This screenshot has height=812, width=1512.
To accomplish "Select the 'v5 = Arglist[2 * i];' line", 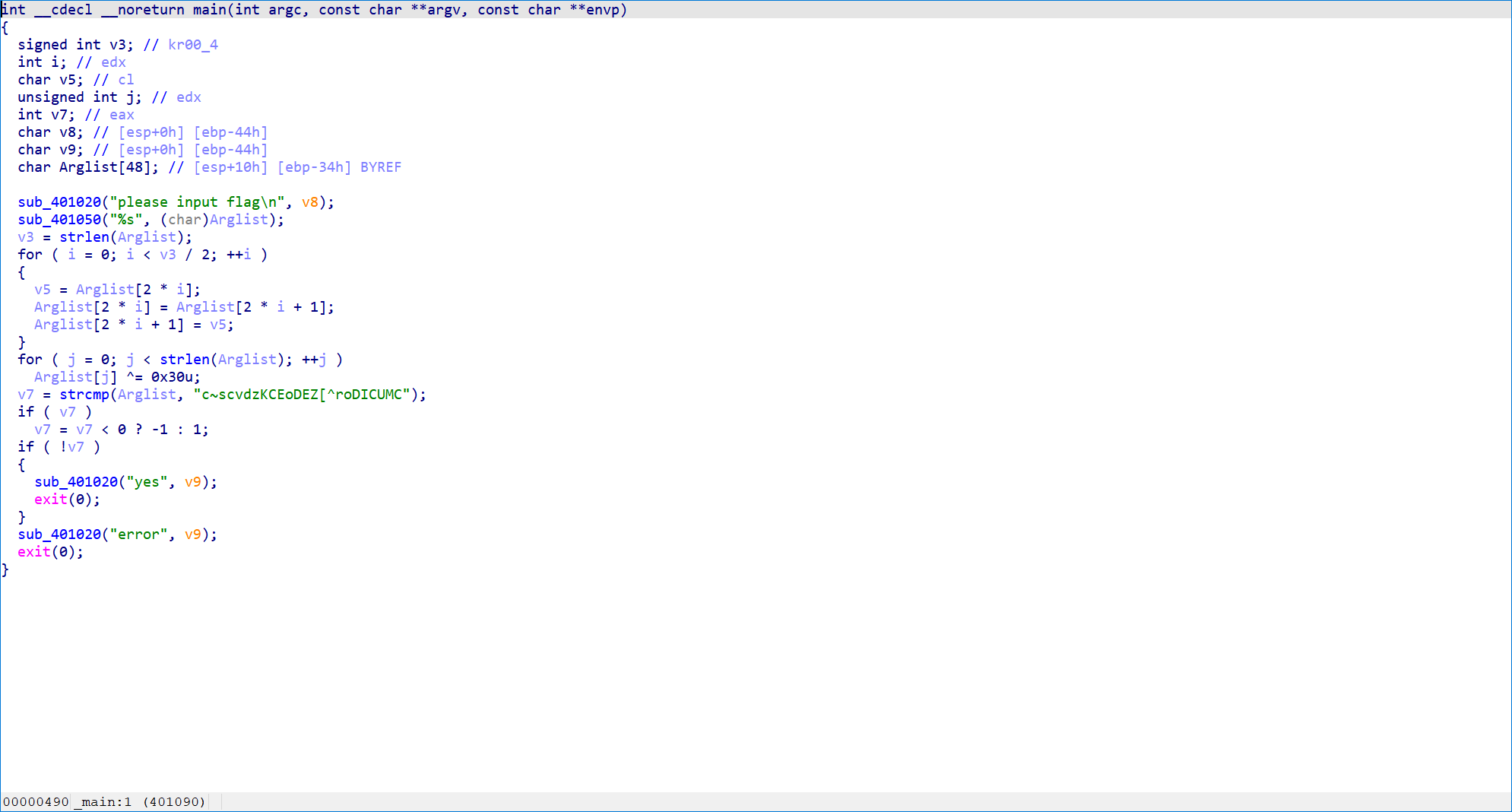I will [117, 290].
